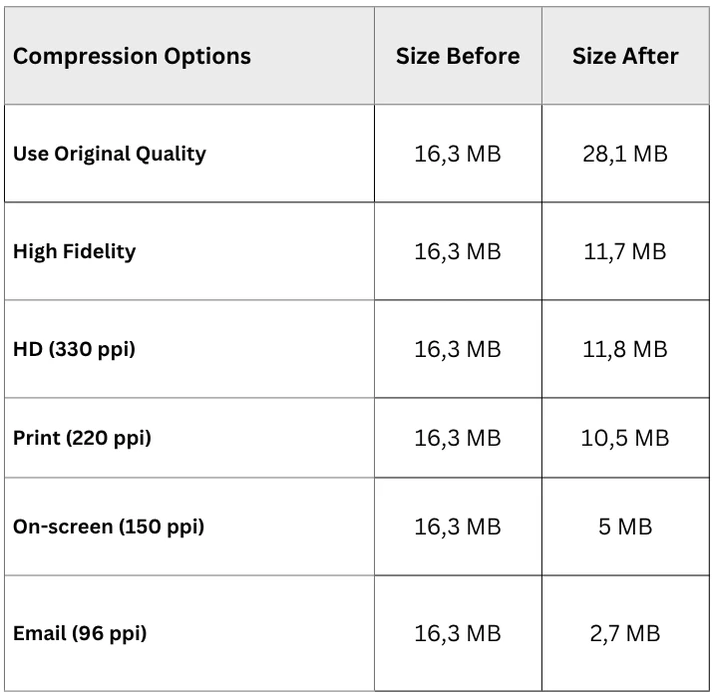The width and height of the screenshot is (712, 699).
Task: Click Size Before value for High Fidelity
Action: [458, 251]
